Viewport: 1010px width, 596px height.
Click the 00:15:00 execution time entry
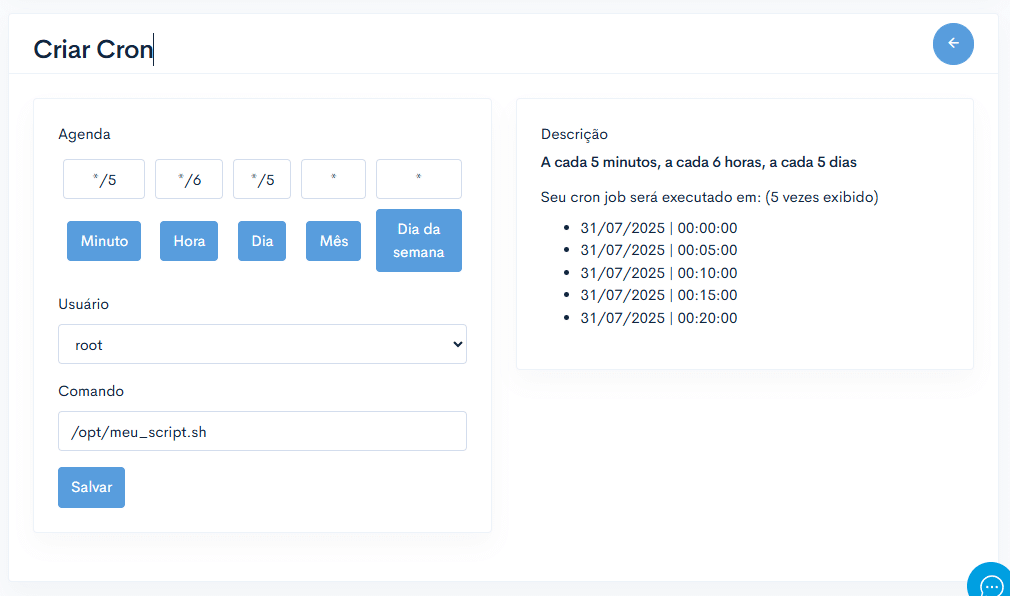pyautogui.click(x=658, y=295)
